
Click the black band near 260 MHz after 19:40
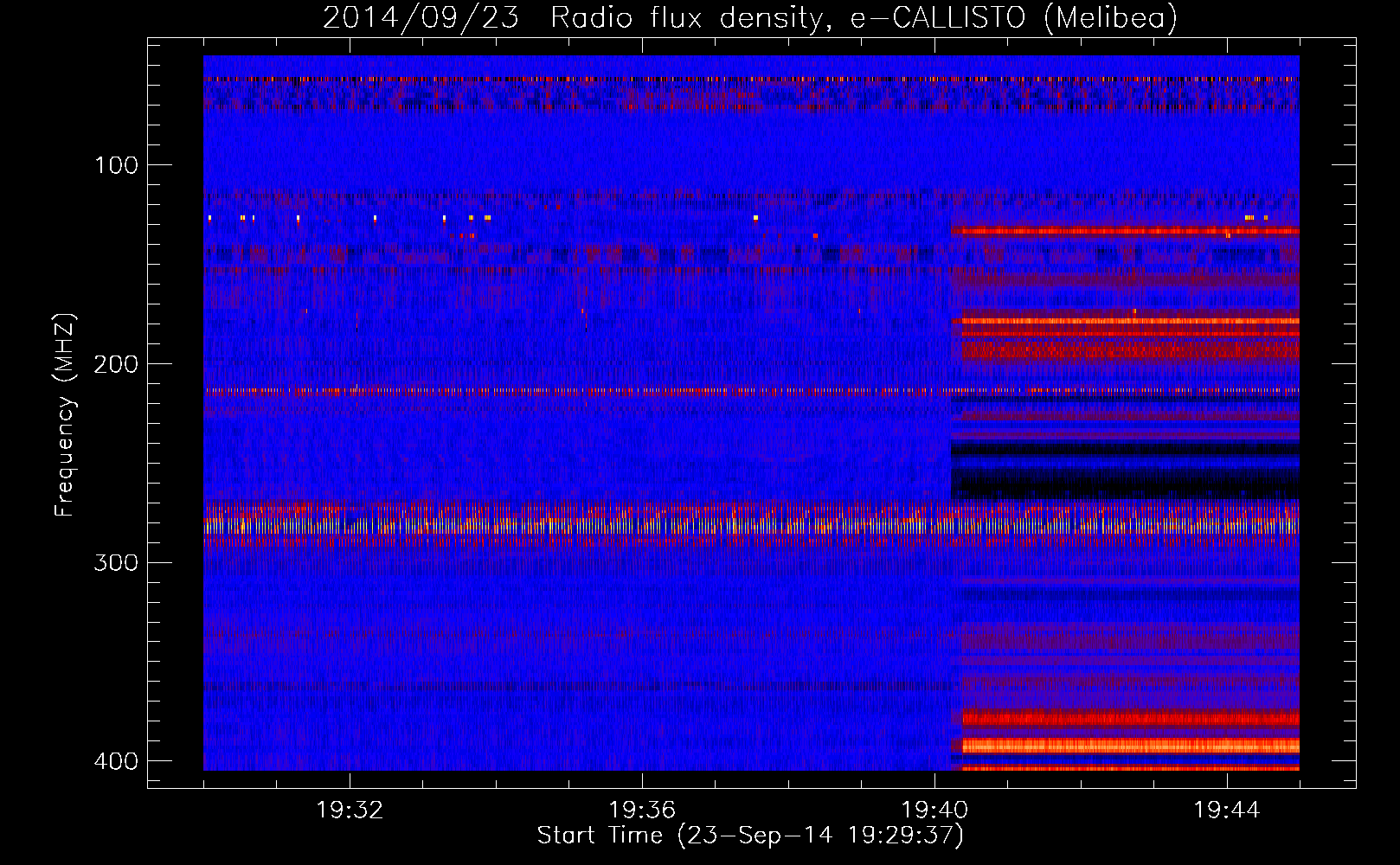(1126, 484)
